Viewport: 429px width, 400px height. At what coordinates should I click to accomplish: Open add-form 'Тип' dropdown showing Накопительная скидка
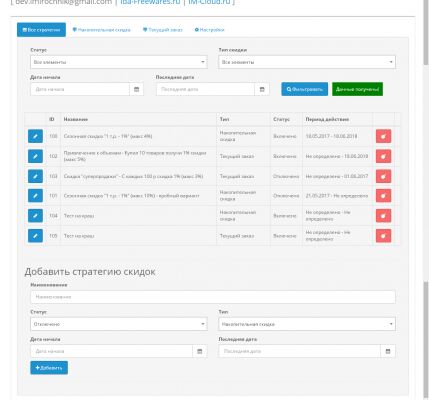click(x=307, y=324)
